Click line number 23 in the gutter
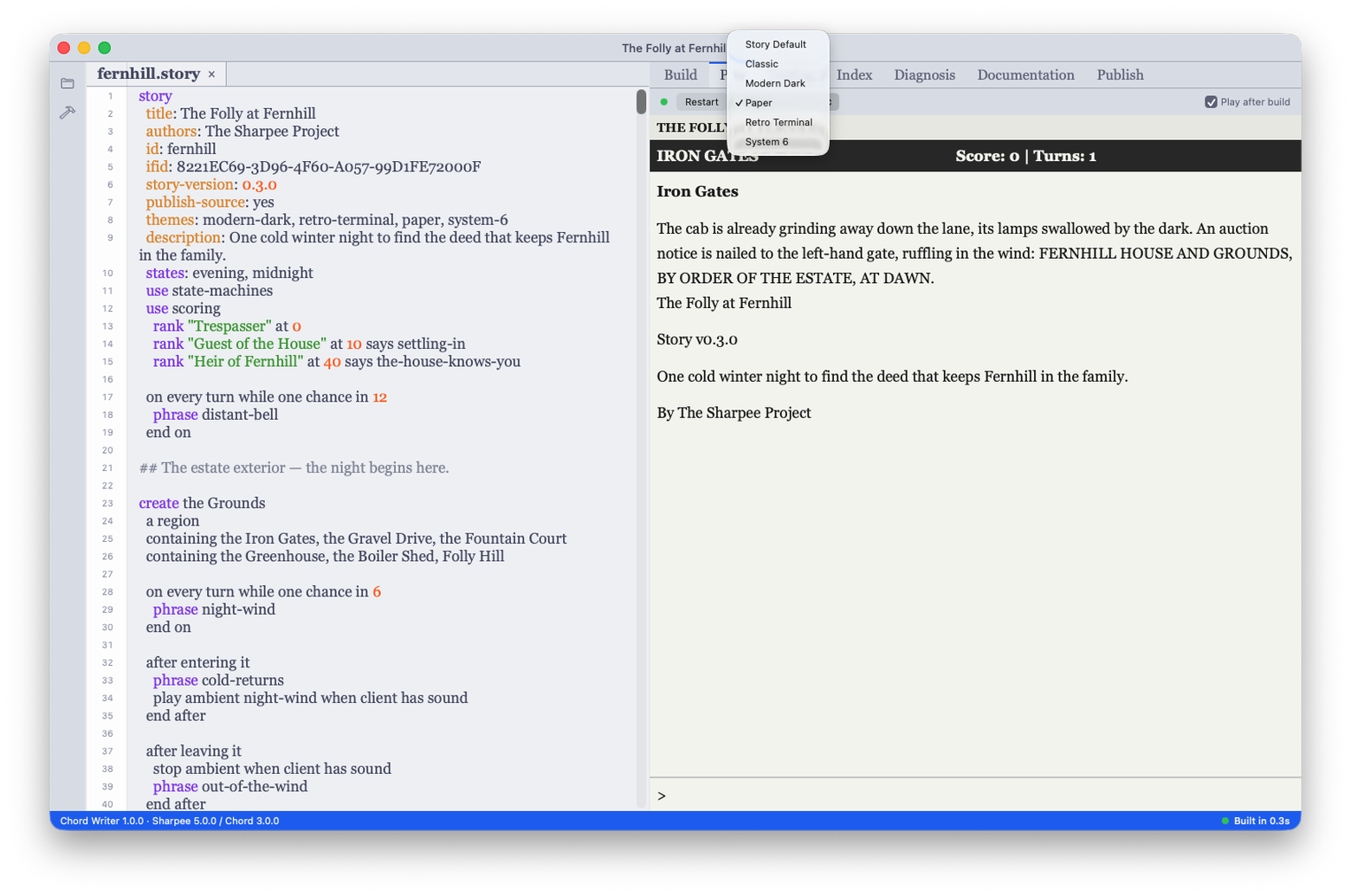The width and height of the screenshot is (1351, 896). [107, 503]
